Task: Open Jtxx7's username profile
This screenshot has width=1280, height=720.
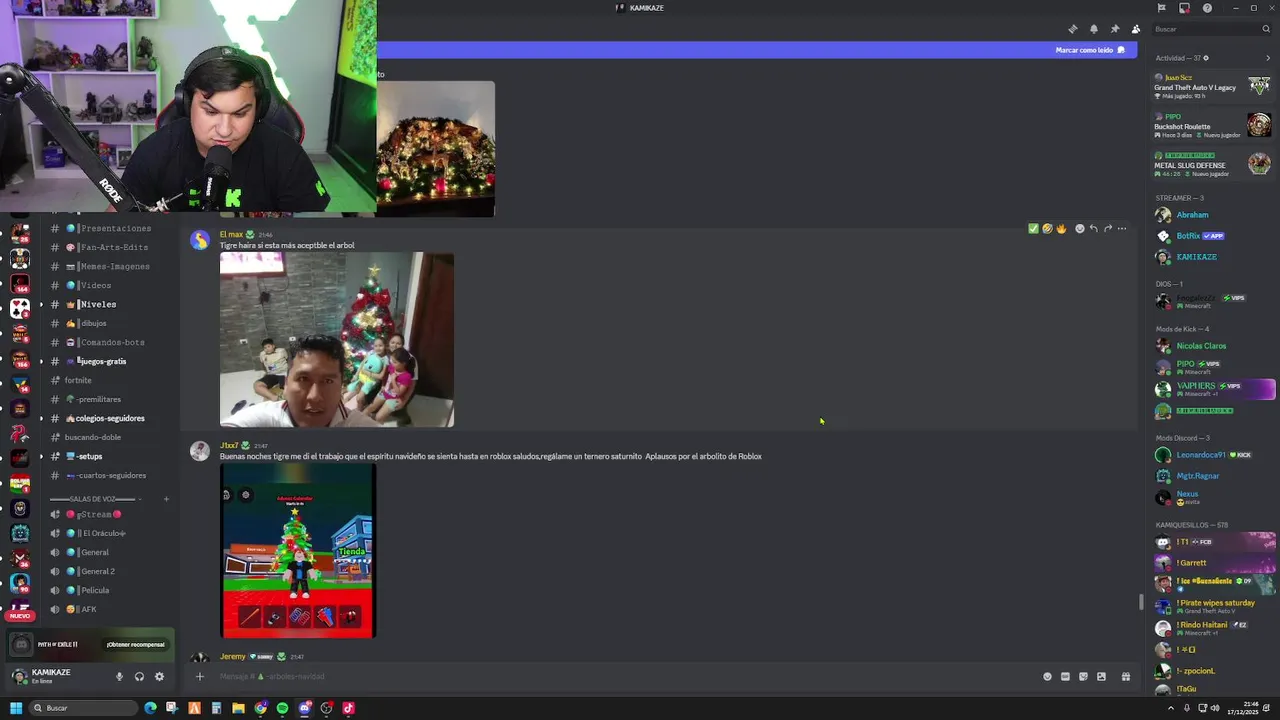Action: 229,446
